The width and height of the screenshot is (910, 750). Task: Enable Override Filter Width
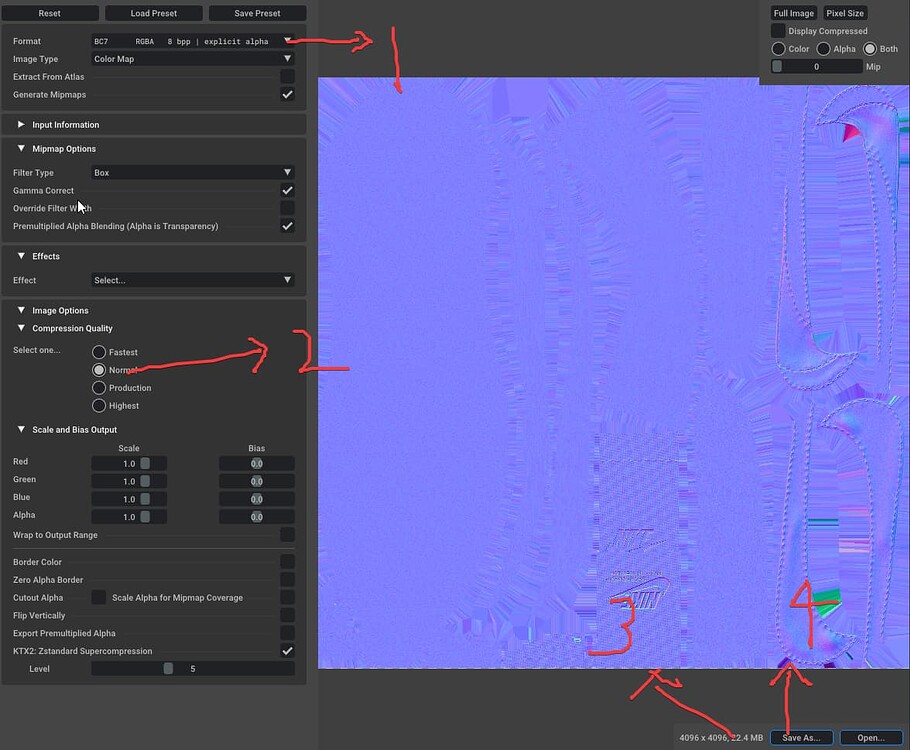[x=288, y=208]
